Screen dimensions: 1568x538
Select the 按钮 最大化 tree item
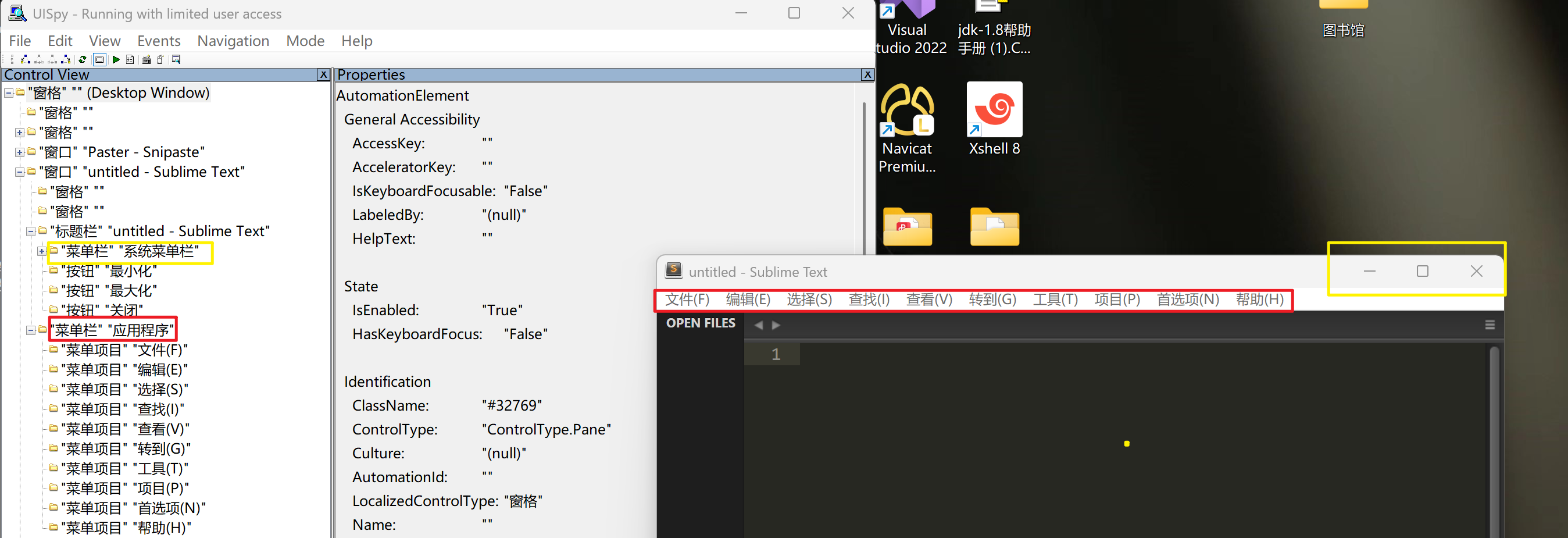[109, 291]
